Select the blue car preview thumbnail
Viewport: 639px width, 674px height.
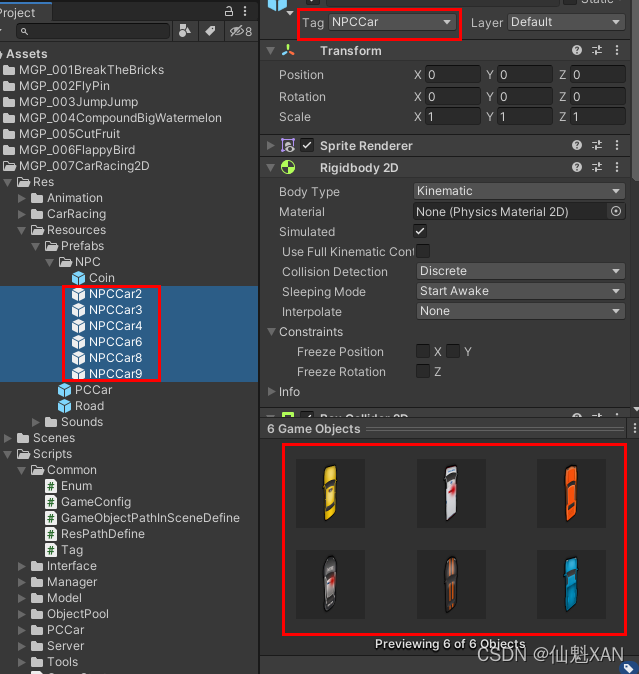[571, 584]
